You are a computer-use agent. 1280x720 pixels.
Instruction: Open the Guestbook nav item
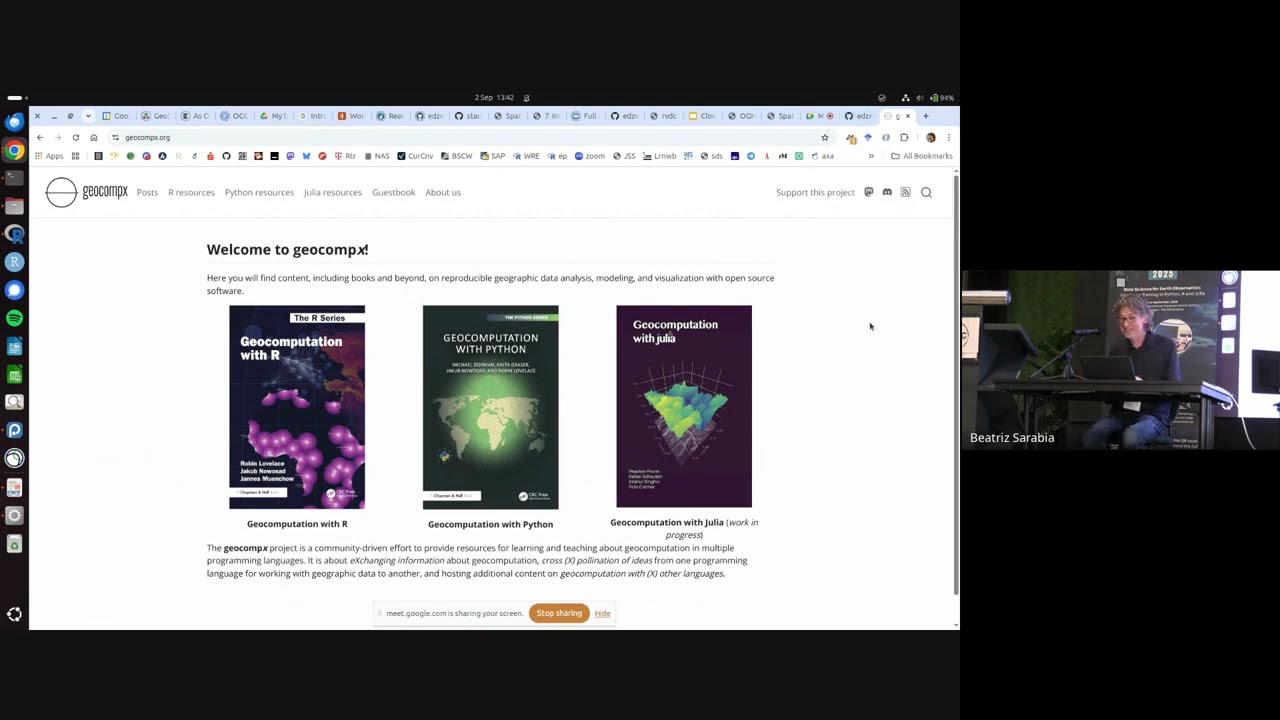(393, 192)
